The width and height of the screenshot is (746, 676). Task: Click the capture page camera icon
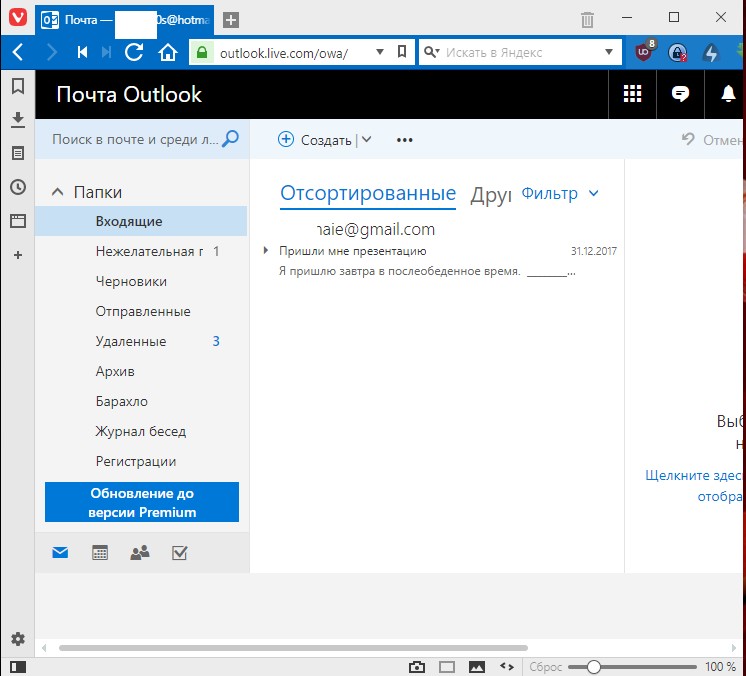pos(417,666)
